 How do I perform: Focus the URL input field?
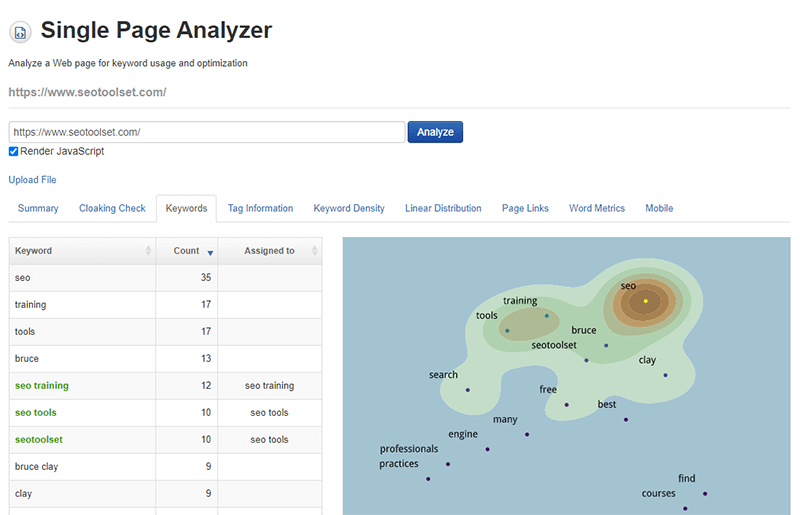coord(207,132)
